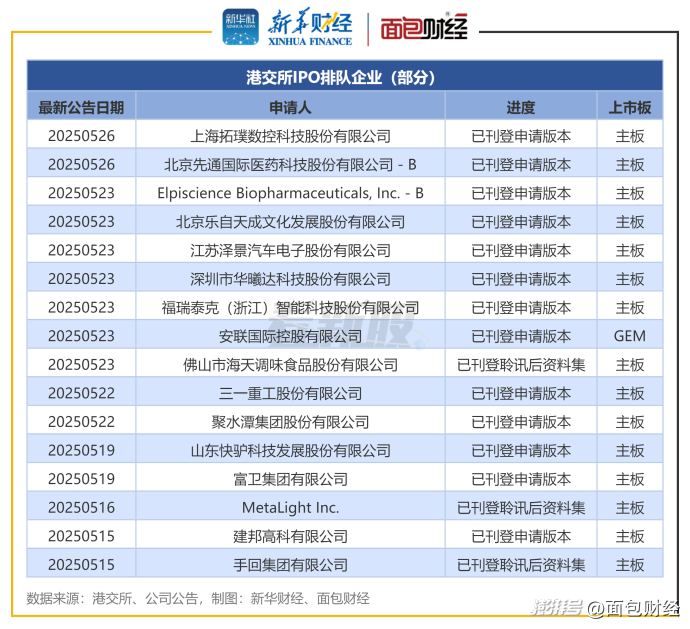The height and width of the screenshot is (629, 690).
Task: Click the 进度 column header
Action: point(521,107)
